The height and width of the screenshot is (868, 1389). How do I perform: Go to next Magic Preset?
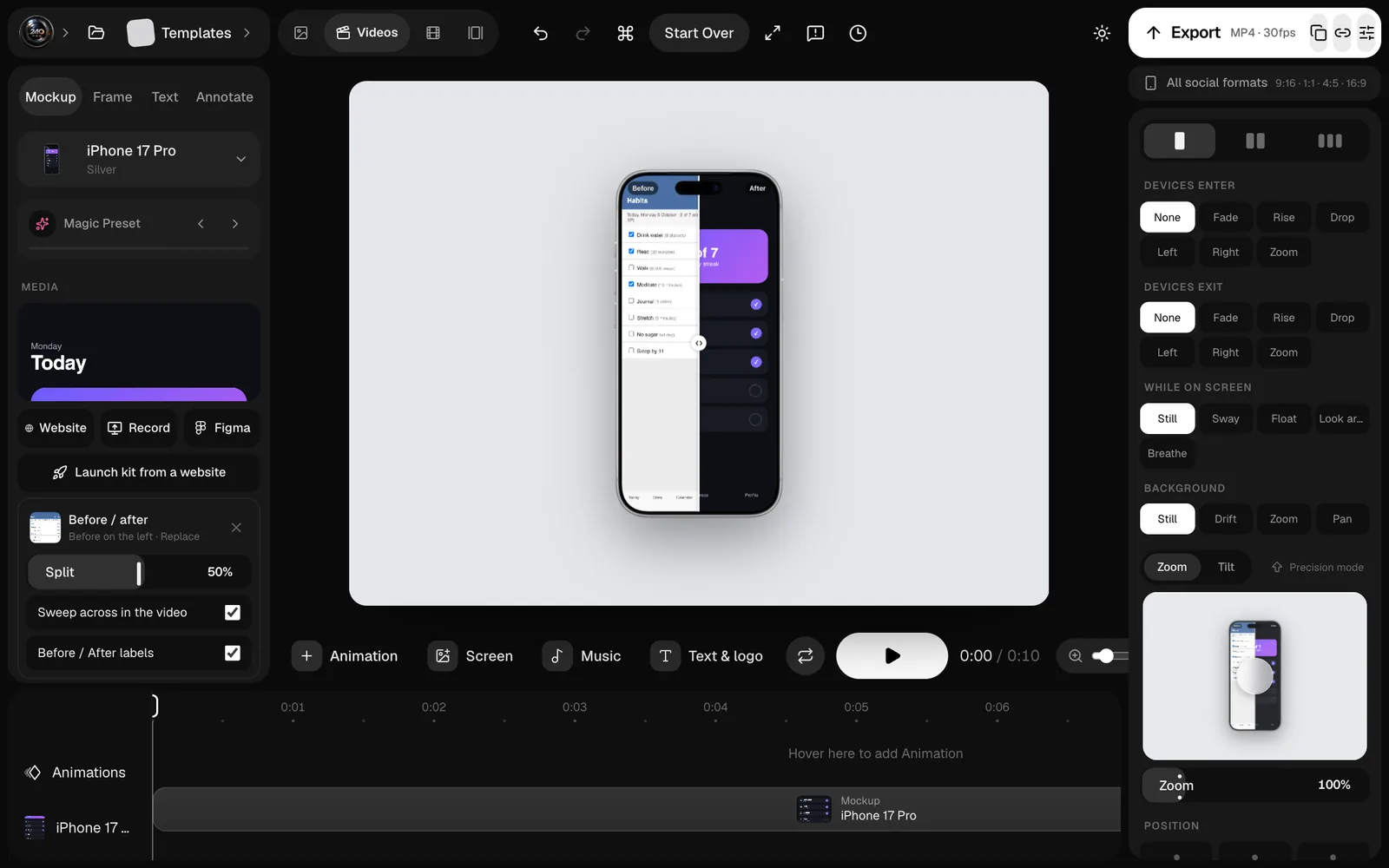coord(235,224)
